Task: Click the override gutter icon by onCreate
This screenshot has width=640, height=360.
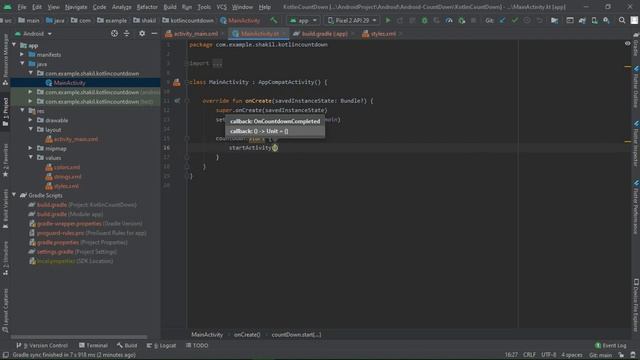Action: (x=177, y=100)
